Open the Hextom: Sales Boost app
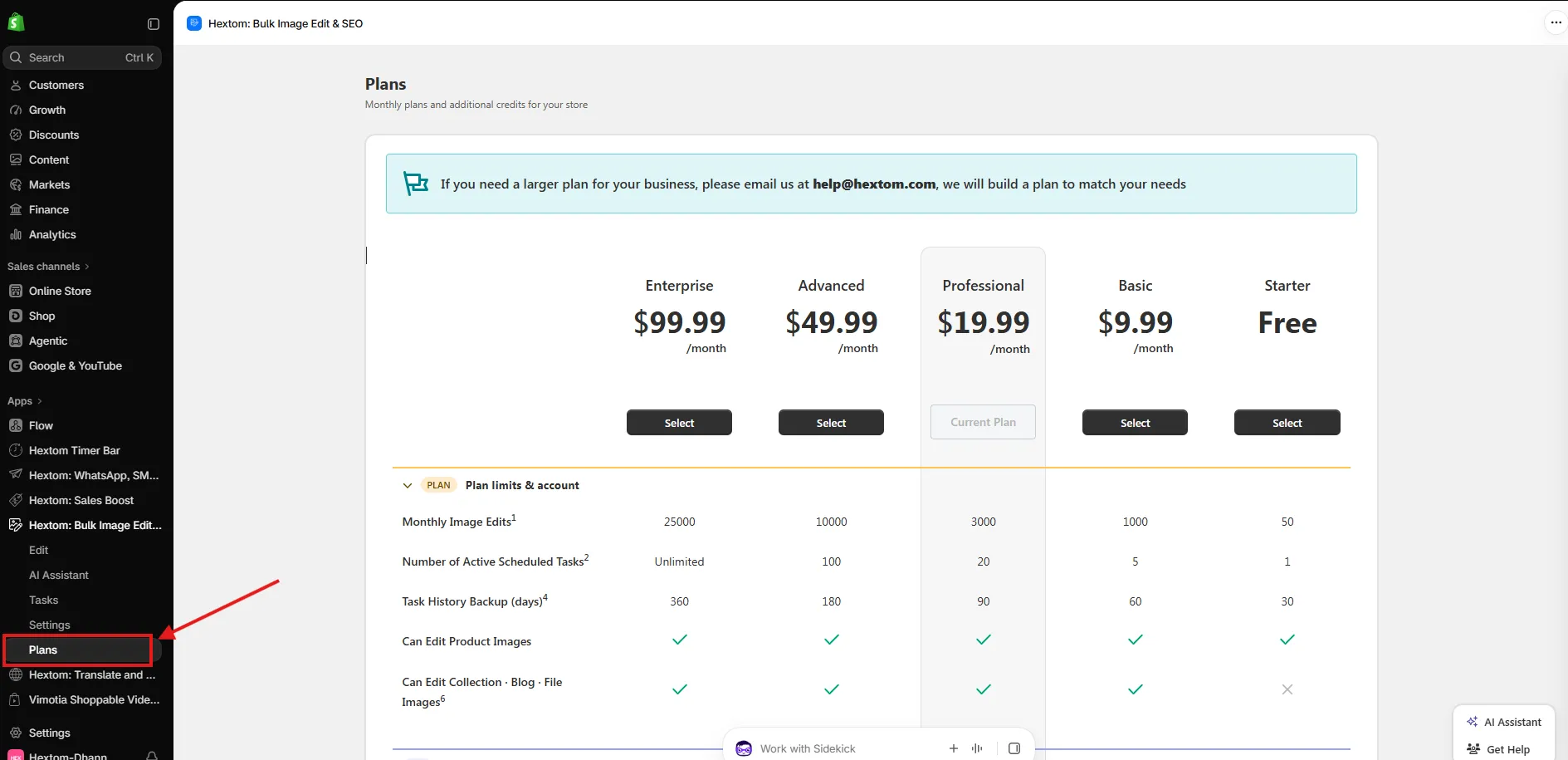 tap(83, 500)
